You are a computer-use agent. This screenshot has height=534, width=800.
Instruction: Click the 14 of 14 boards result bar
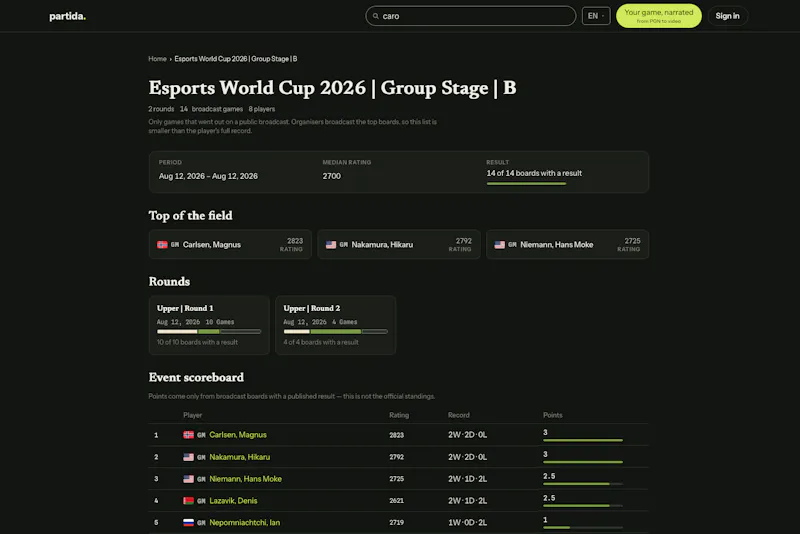click(x=527, y=184)
